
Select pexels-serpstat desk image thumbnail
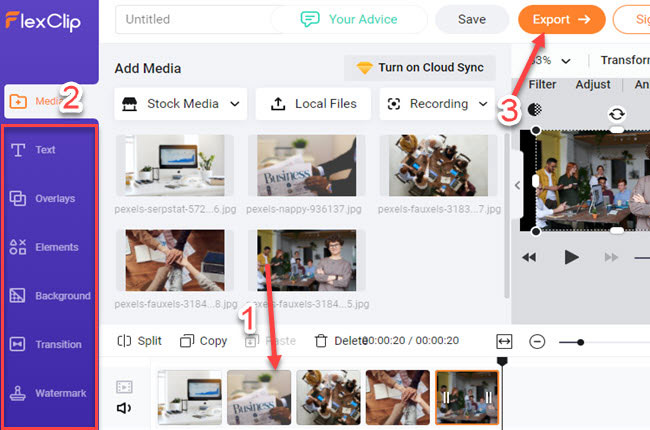pyautogui.click(x=175, y=165)
